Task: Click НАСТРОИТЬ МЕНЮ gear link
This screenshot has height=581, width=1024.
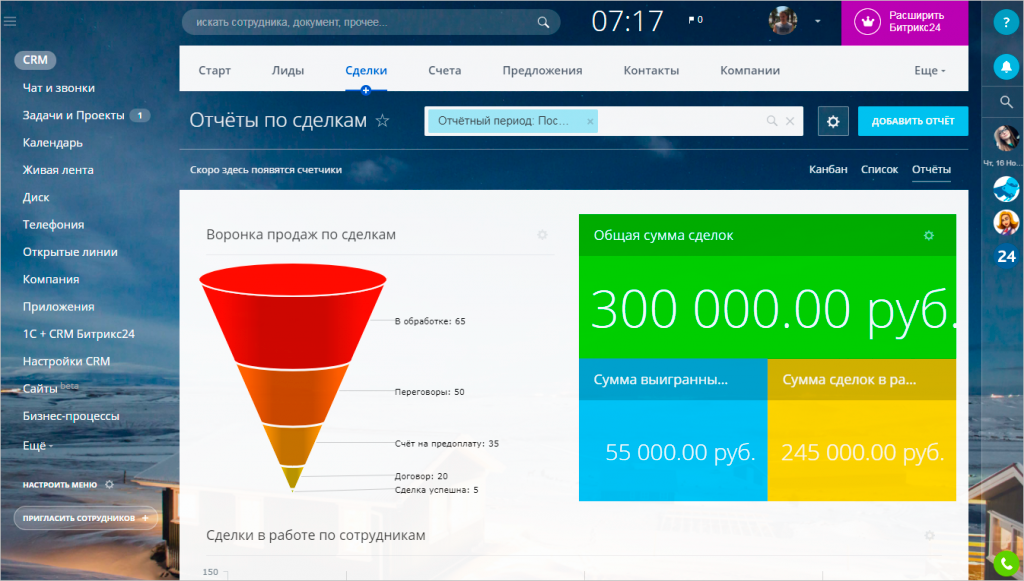Action: pos(68,484)
